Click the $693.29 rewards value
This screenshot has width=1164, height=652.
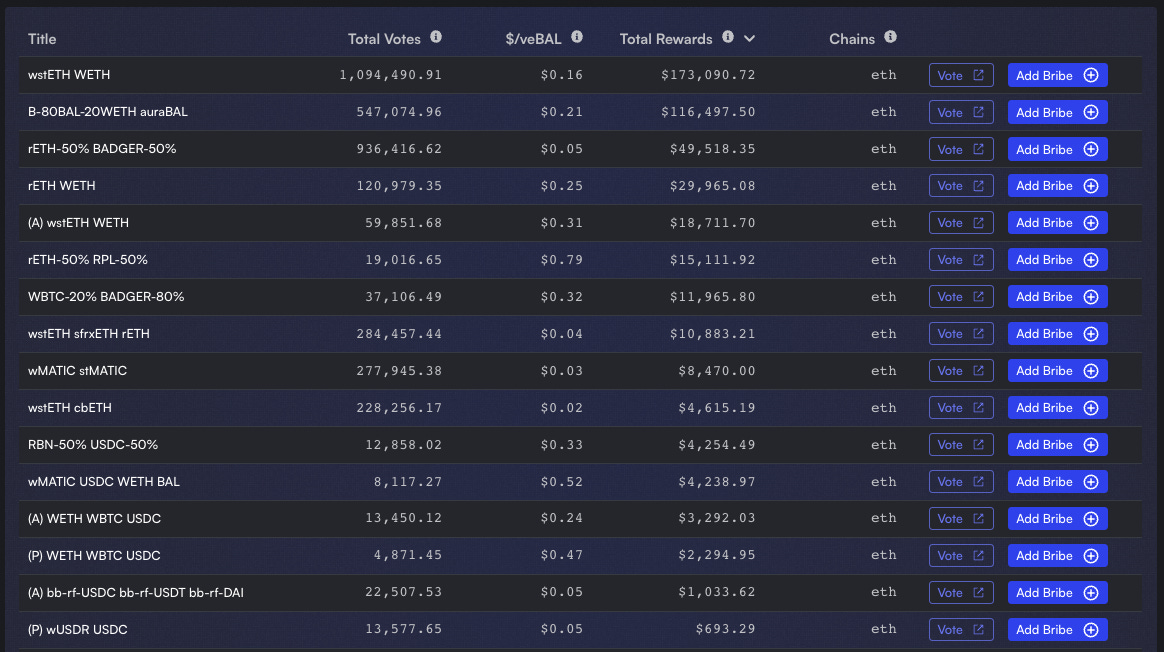(725, 630)
